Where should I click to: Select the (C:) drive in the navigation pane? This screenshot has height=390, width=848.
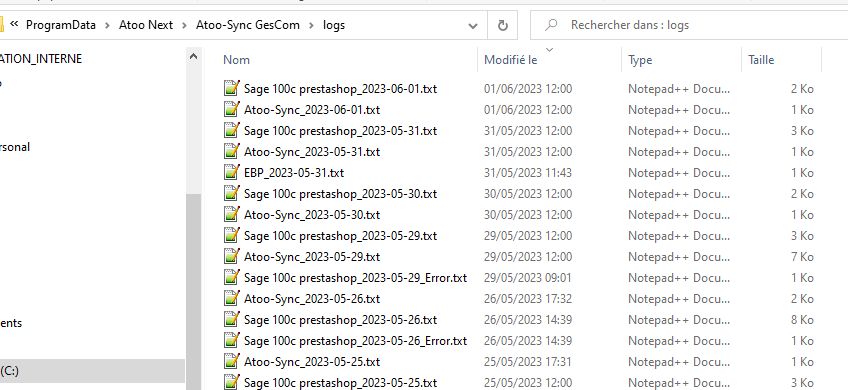(x=92, y=371)
